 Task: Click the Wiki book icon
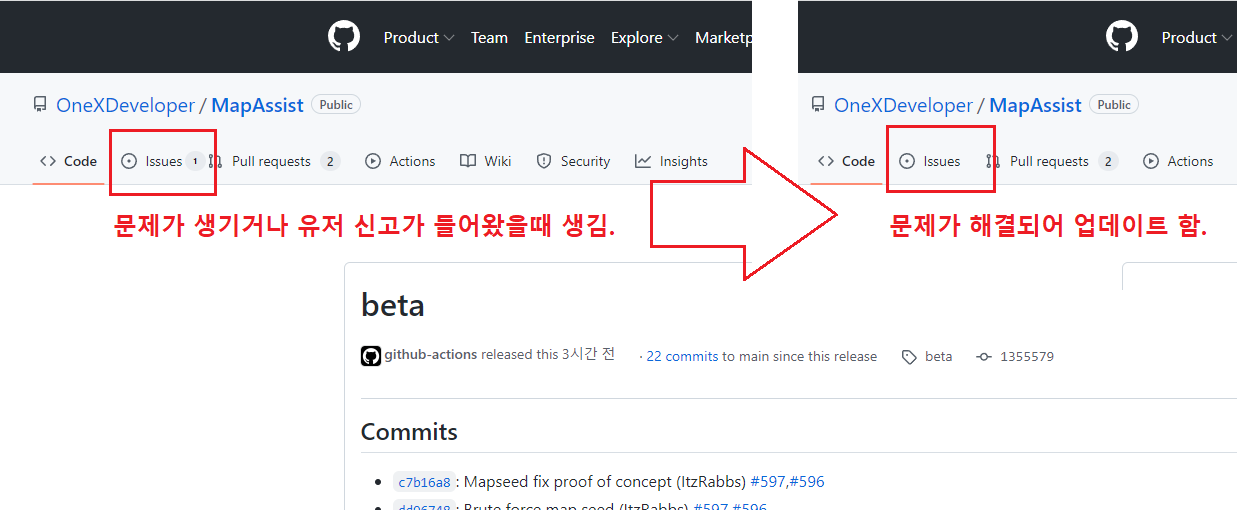468,161
